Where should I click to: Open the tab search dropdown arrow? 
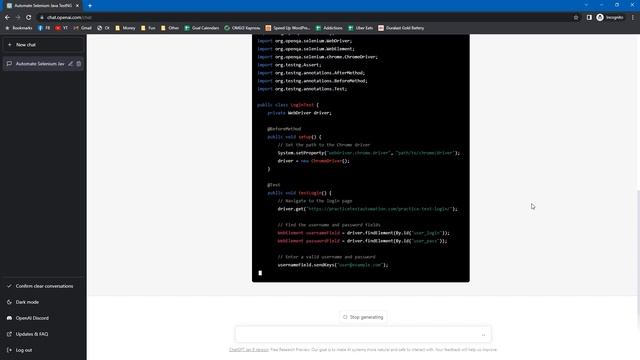tap(586, 5)
